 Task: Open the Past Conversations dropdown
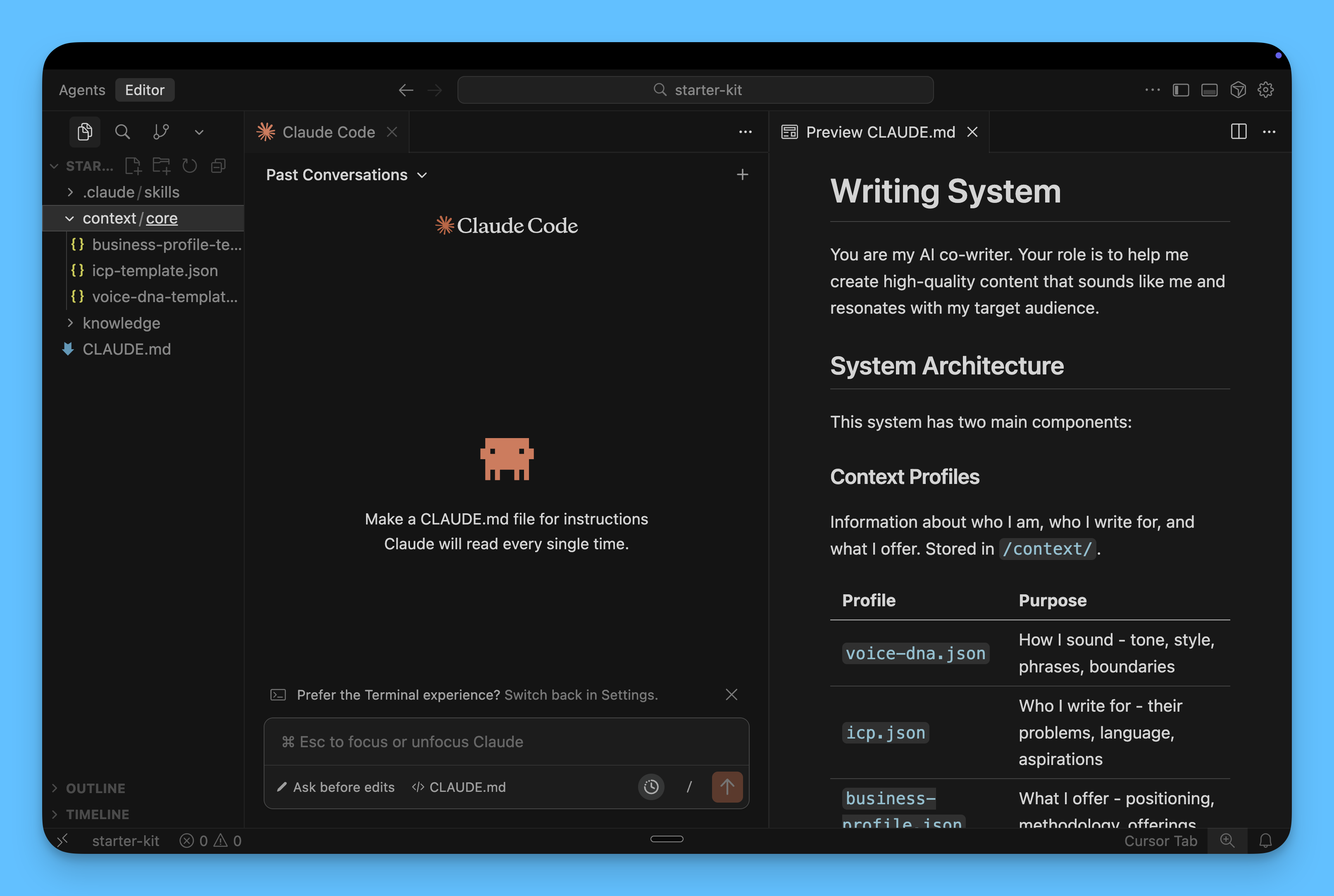click(x=347, y=175)
